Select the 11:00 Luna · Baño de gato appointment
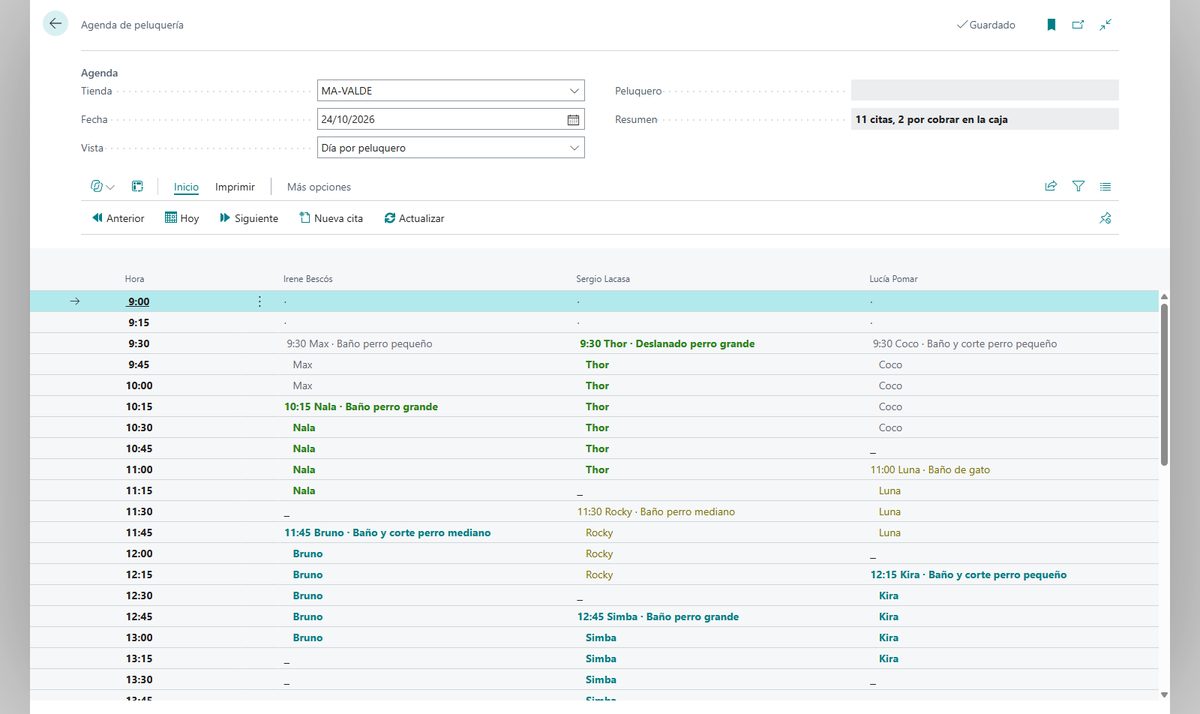1200x714 pixels. tap(930, 469)
